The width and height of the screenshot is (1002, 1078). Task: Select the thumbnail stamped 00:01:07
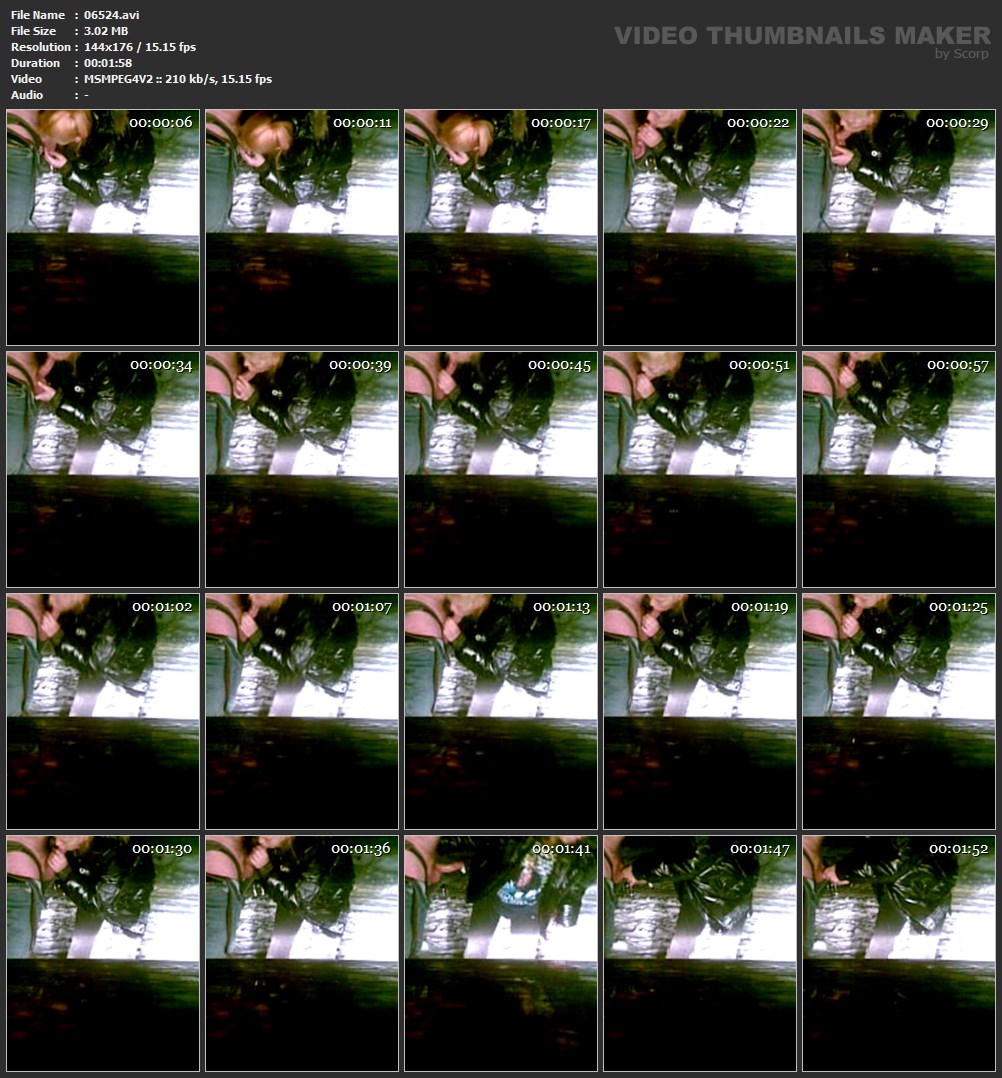click(302, 712)
